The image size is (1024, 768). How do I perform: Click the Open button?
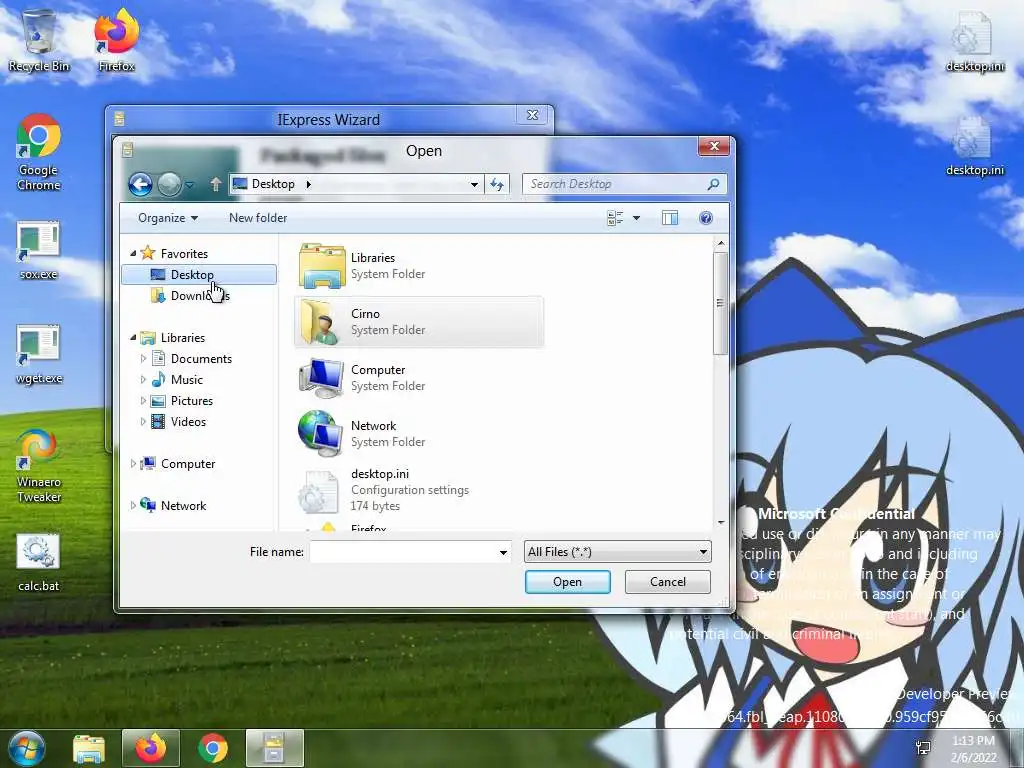568,582
